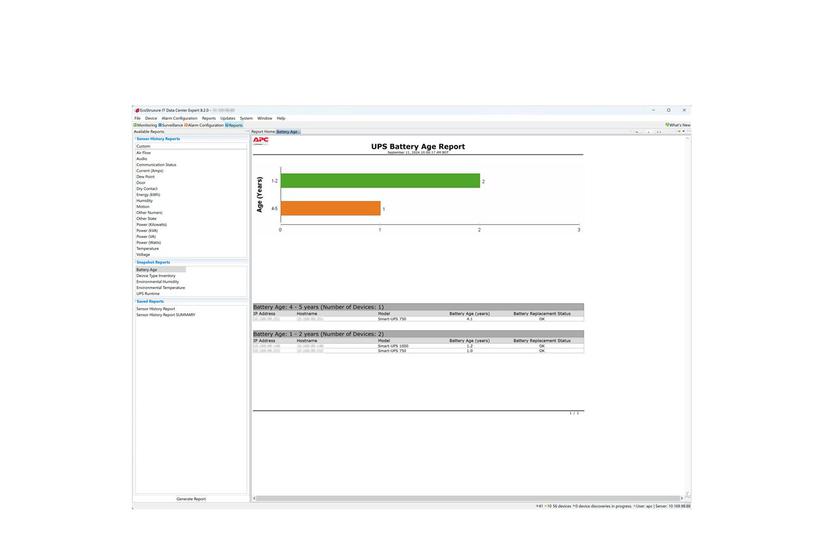Select the Custom sensor history report

[x=143, y=146]
